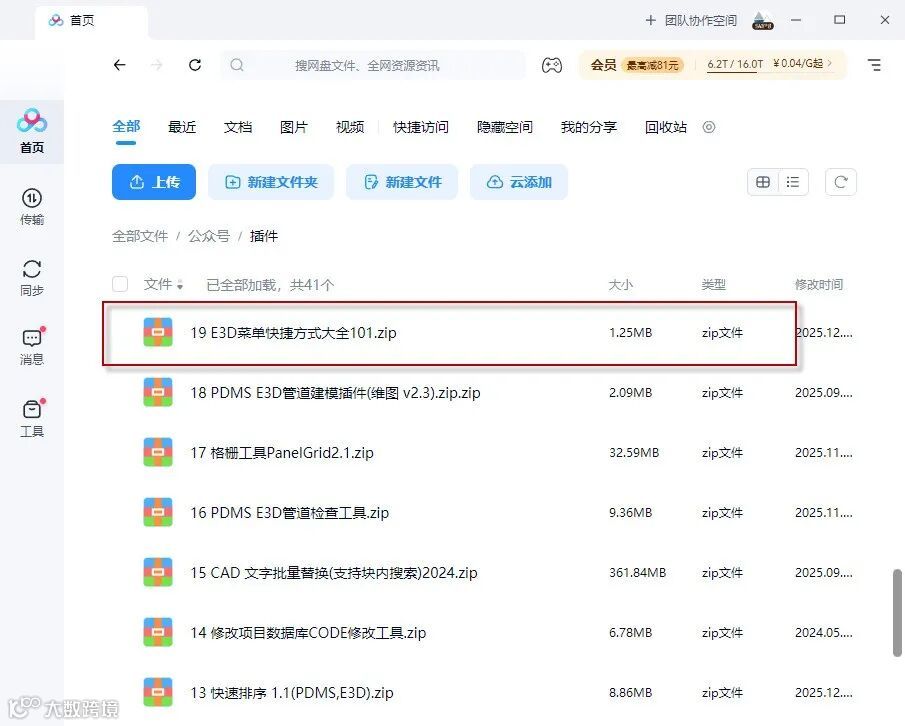Reload the page with the refresh icon
905x726 pixels.
195,65
